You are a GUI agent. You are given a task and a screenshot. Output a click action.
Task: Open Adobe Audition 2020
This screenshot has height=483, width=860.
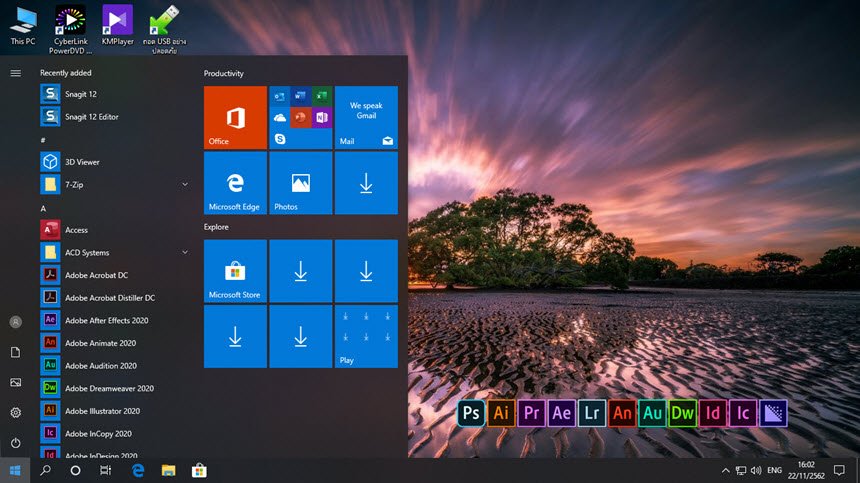point(114,366)
